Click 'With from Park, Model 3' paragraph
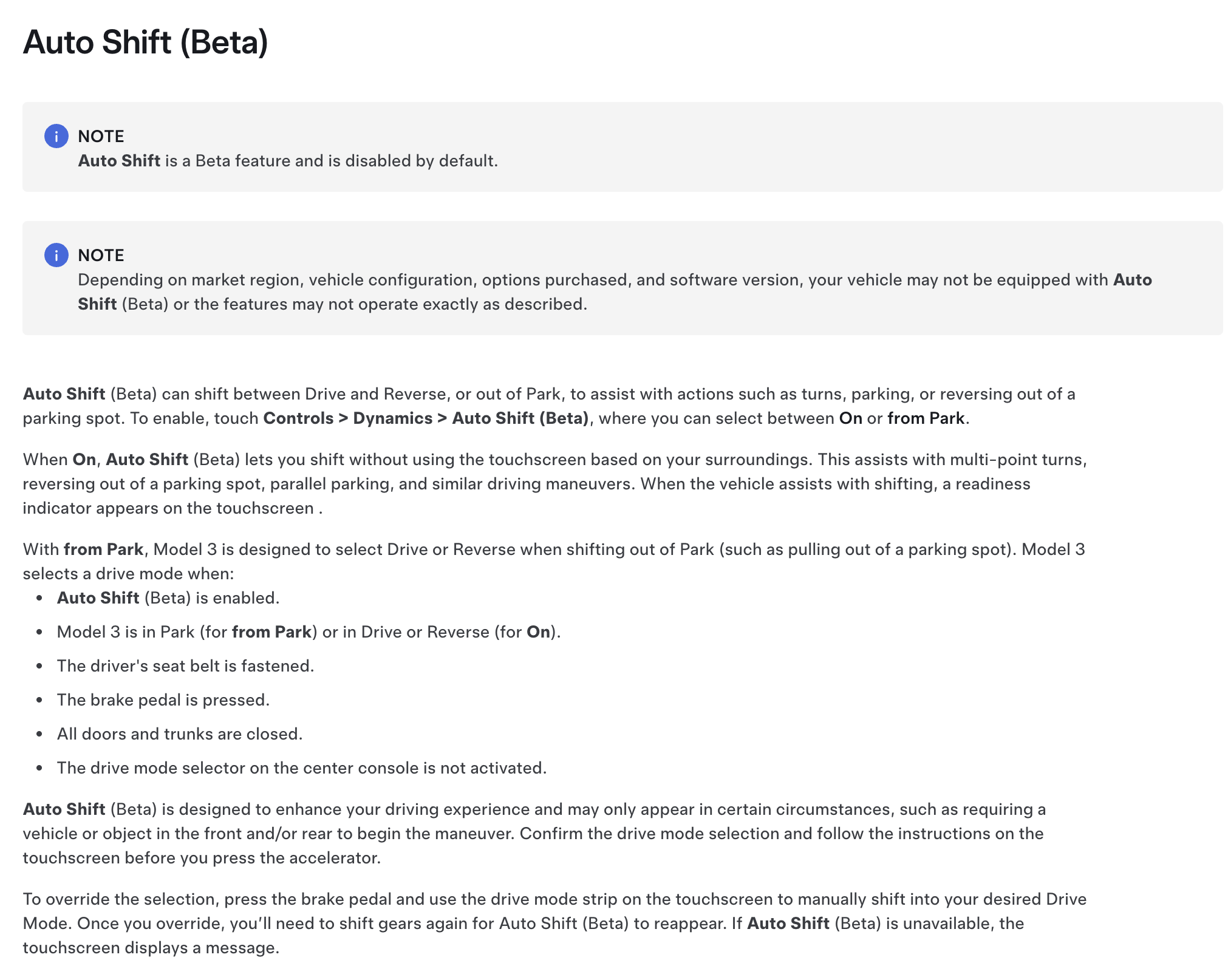 554,562
